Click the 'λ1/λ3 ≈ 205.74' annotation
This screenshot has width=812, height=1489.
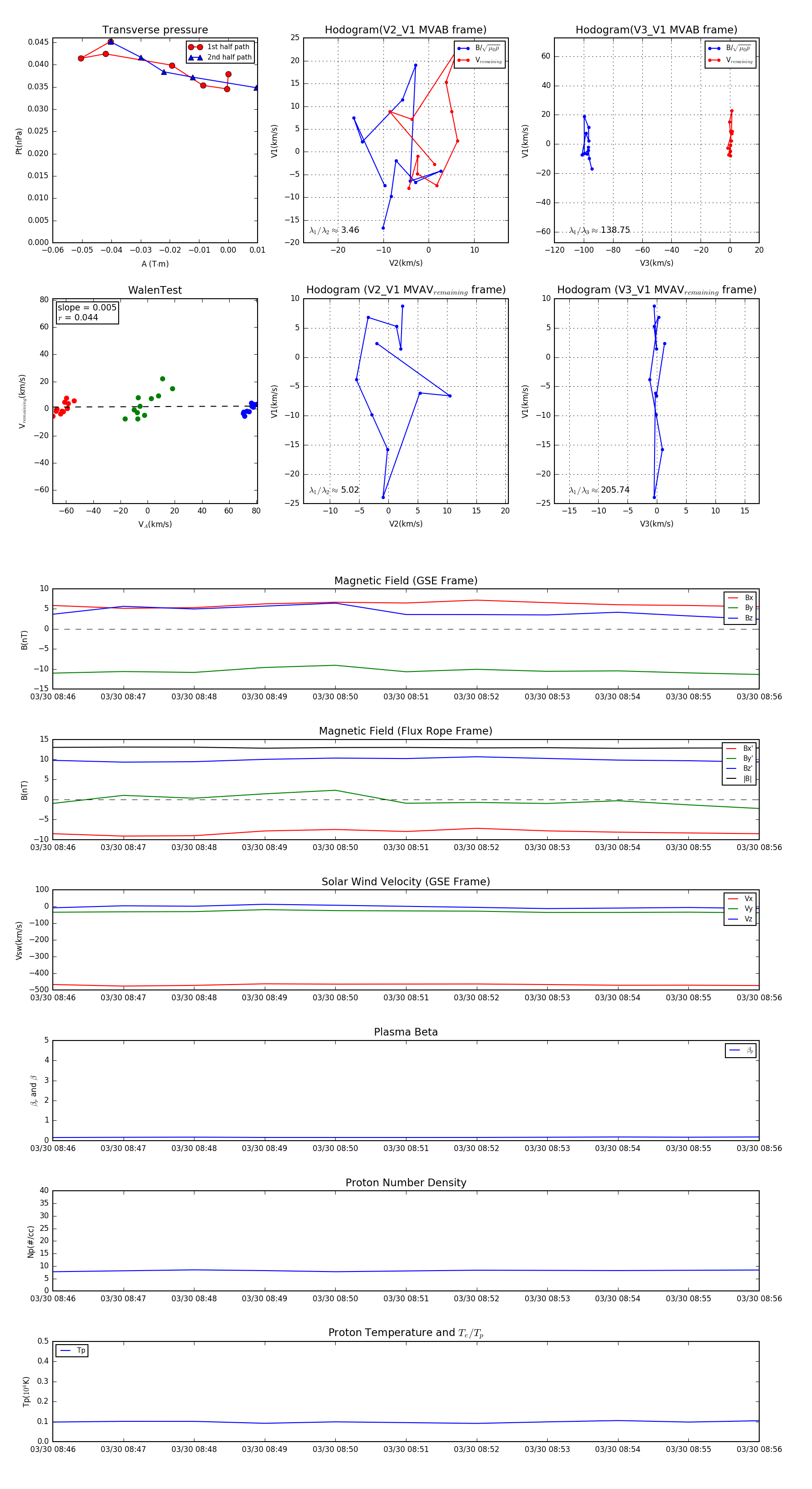(600, 490)
